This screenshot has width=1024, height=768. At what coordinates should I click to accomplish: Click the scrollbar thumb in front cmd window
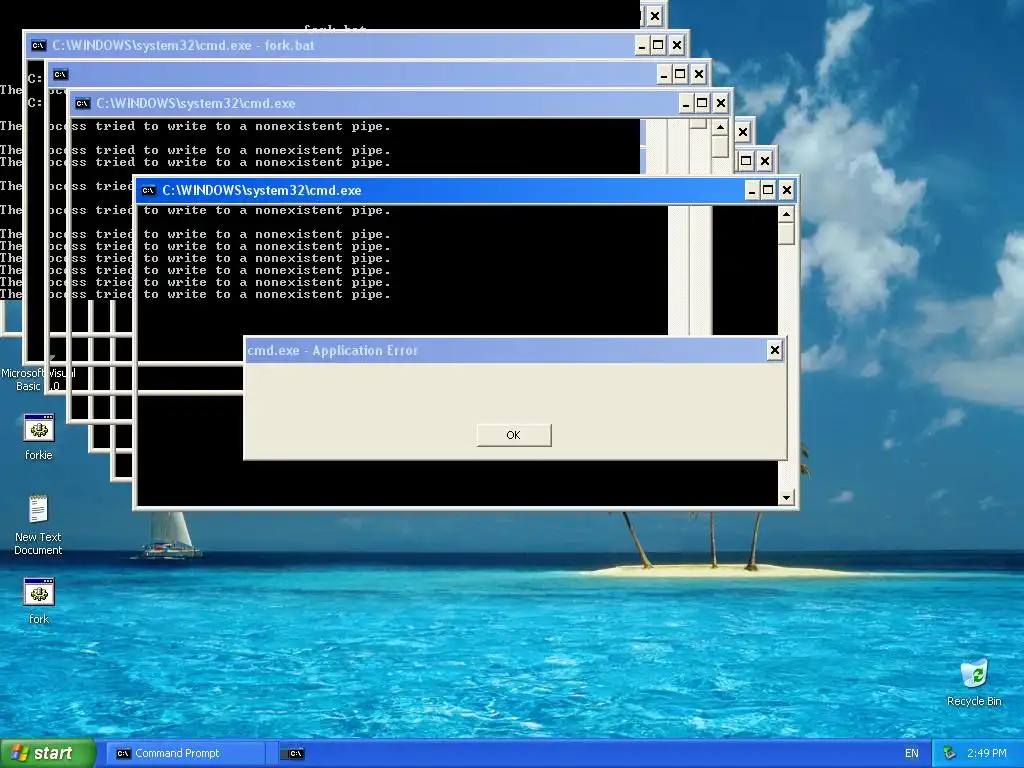786,233
